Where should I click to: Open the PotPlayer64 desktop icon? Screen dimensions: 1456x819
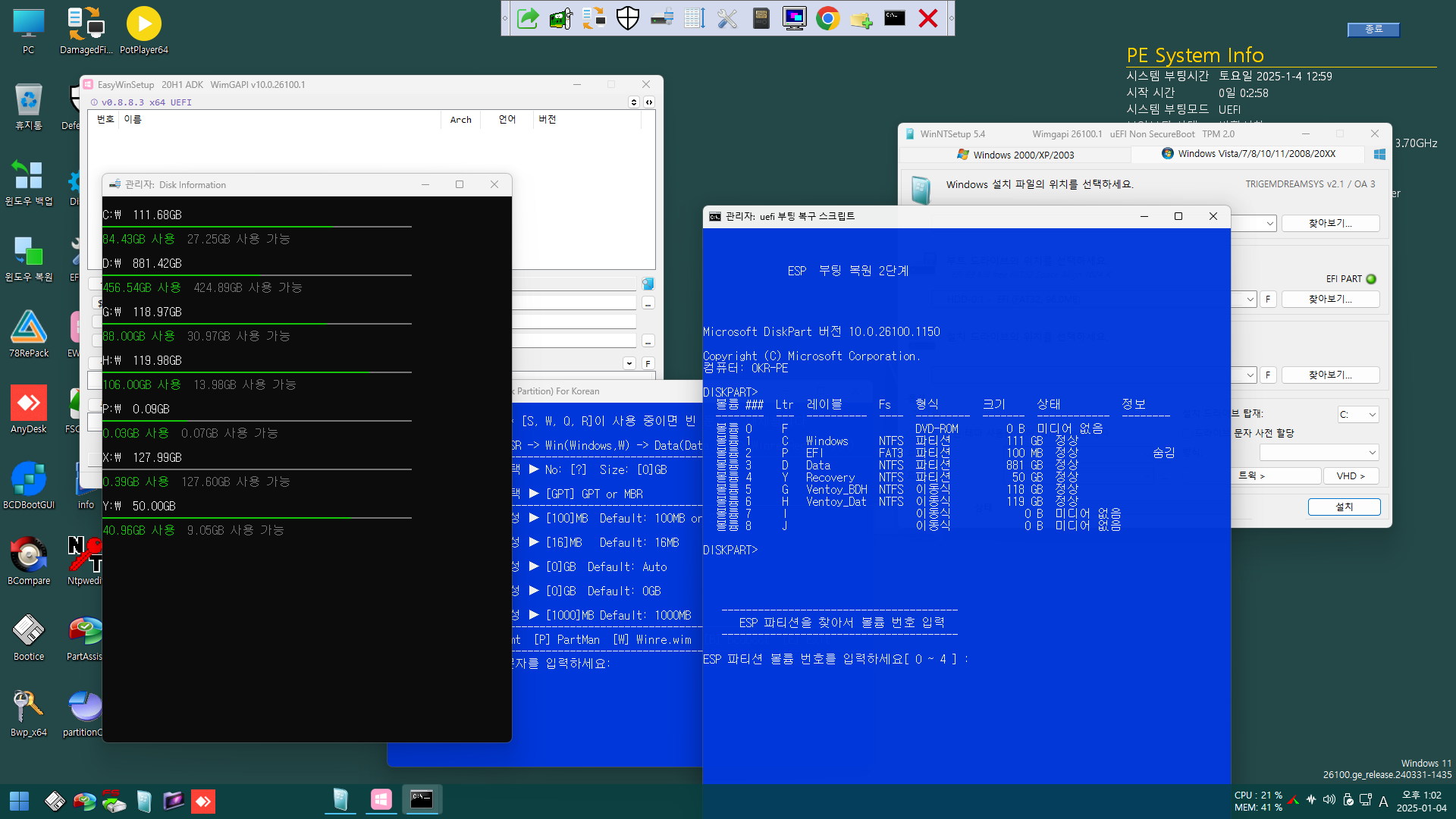144,30
